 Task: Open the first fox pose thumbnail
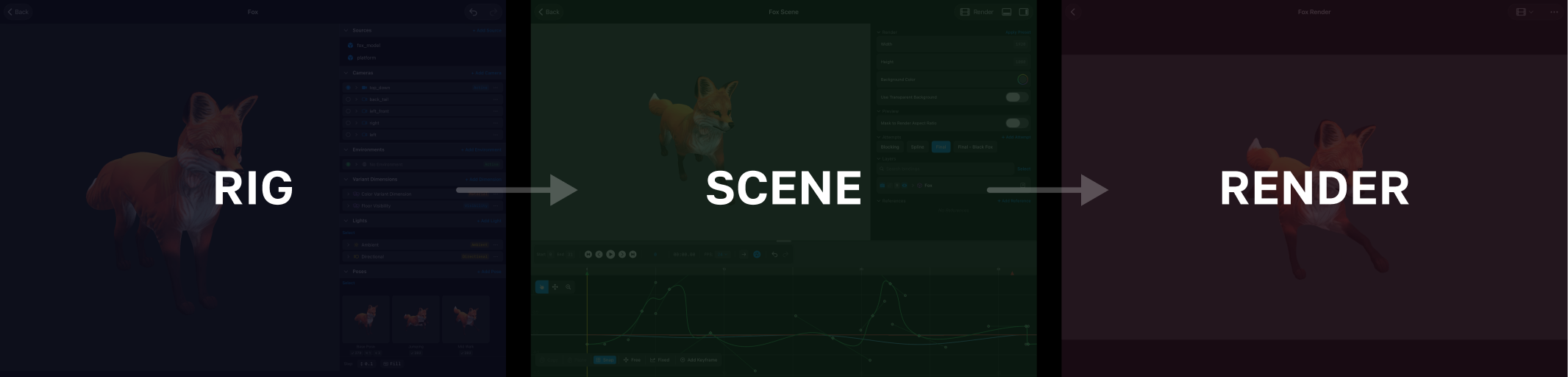[x=366, y=319]
